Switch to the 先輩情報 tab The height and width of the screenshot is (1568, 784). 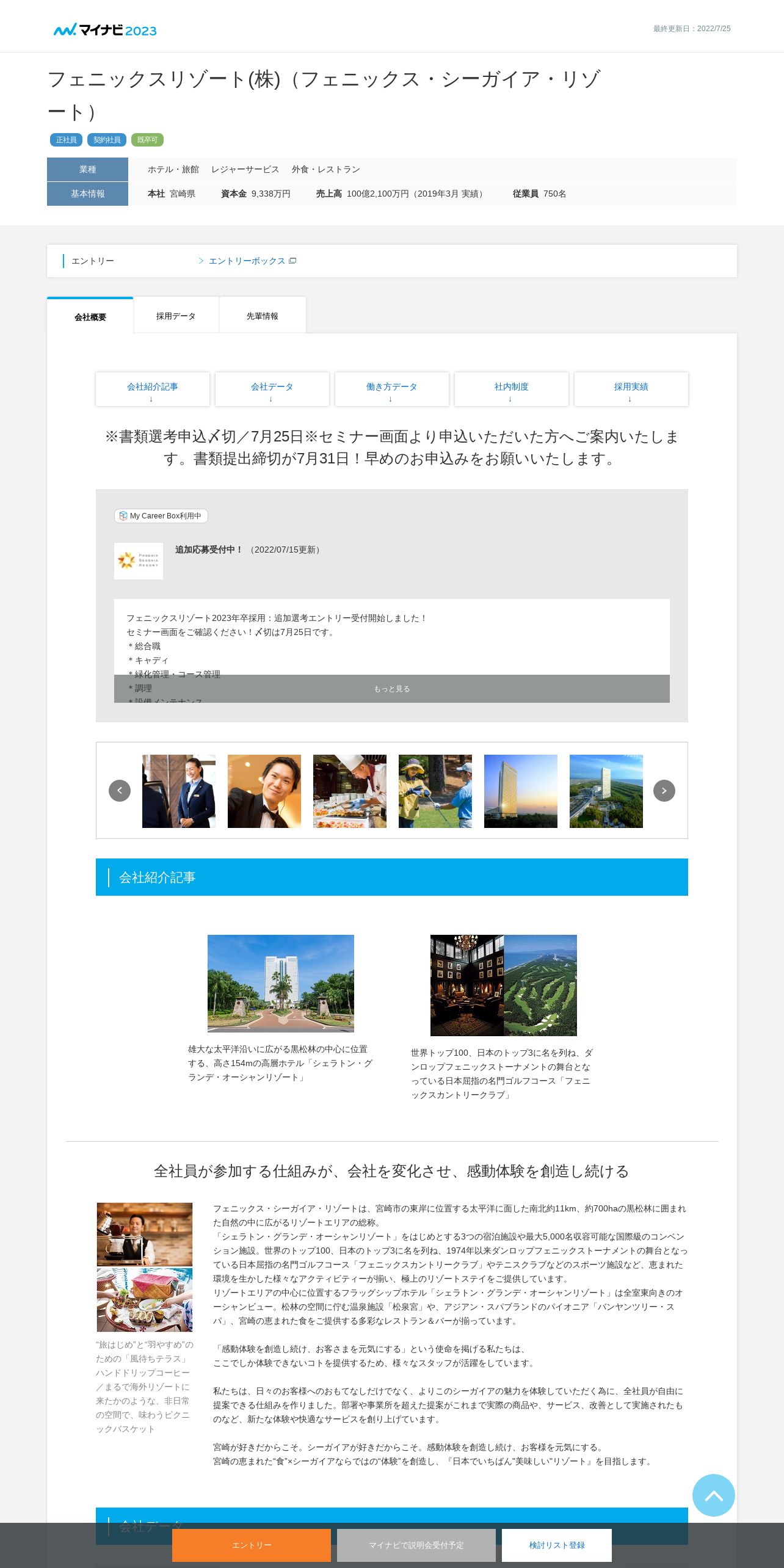pyautogui.click(x=263, y=316)
